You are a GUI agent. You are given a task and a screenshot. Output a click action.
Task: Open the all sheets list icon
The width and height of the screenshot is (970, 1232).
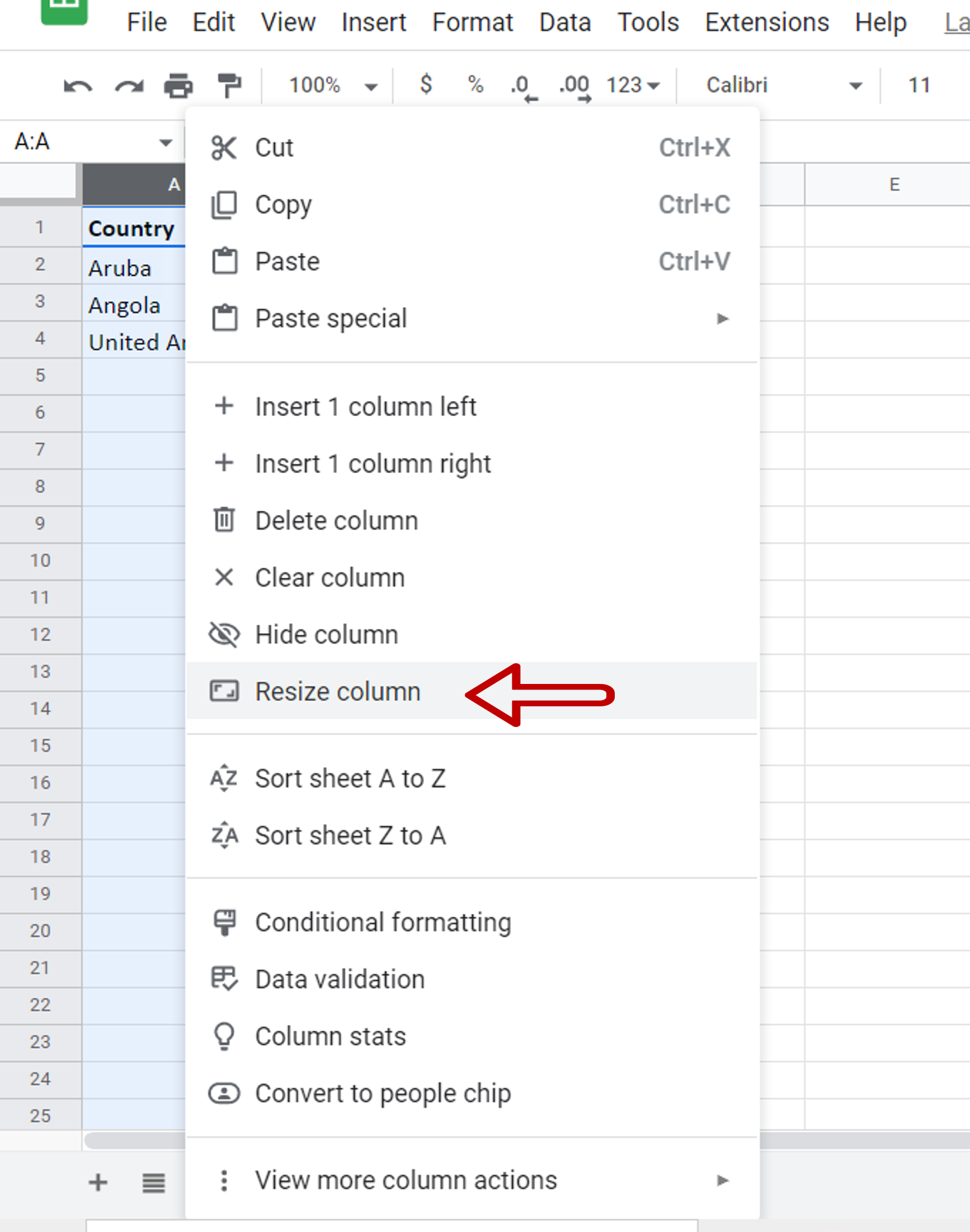(153, 1183)
